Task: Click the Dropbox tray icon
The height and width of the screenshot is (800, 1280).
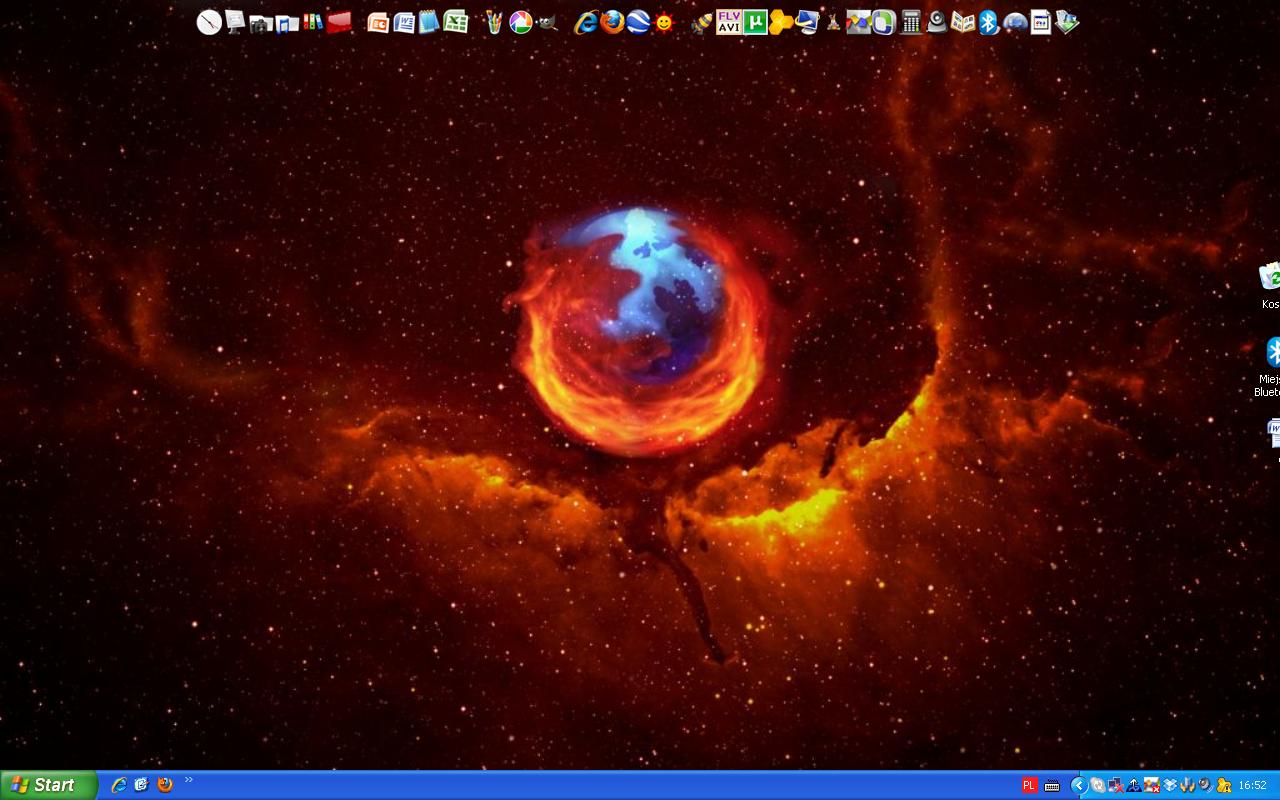Action: point(1170,785)
